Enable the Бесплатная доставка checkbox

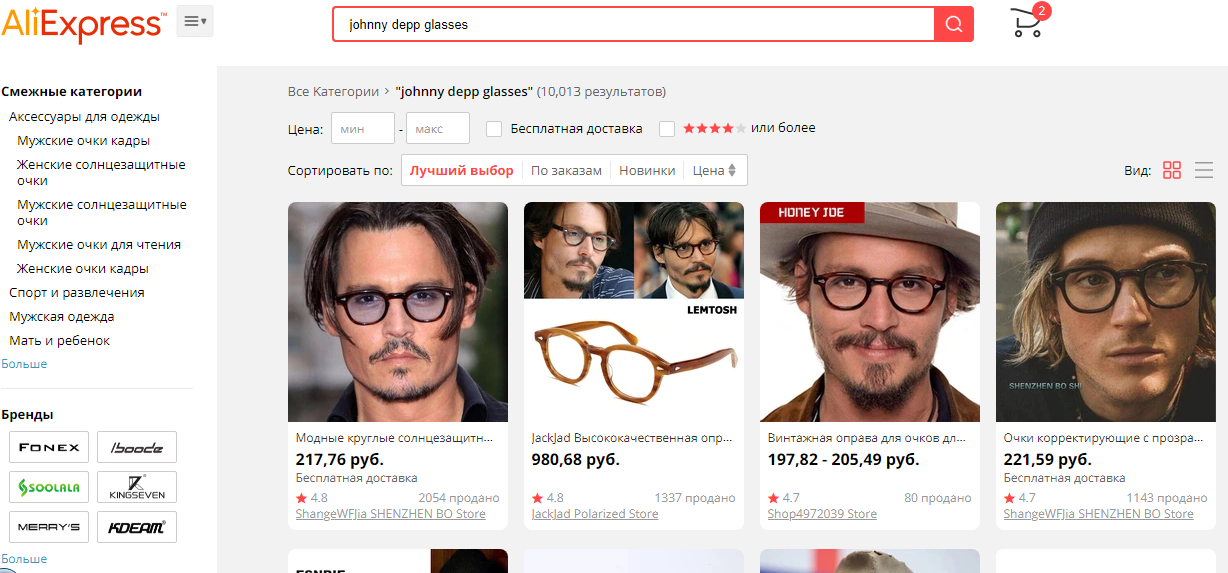[x=494, y=129]
